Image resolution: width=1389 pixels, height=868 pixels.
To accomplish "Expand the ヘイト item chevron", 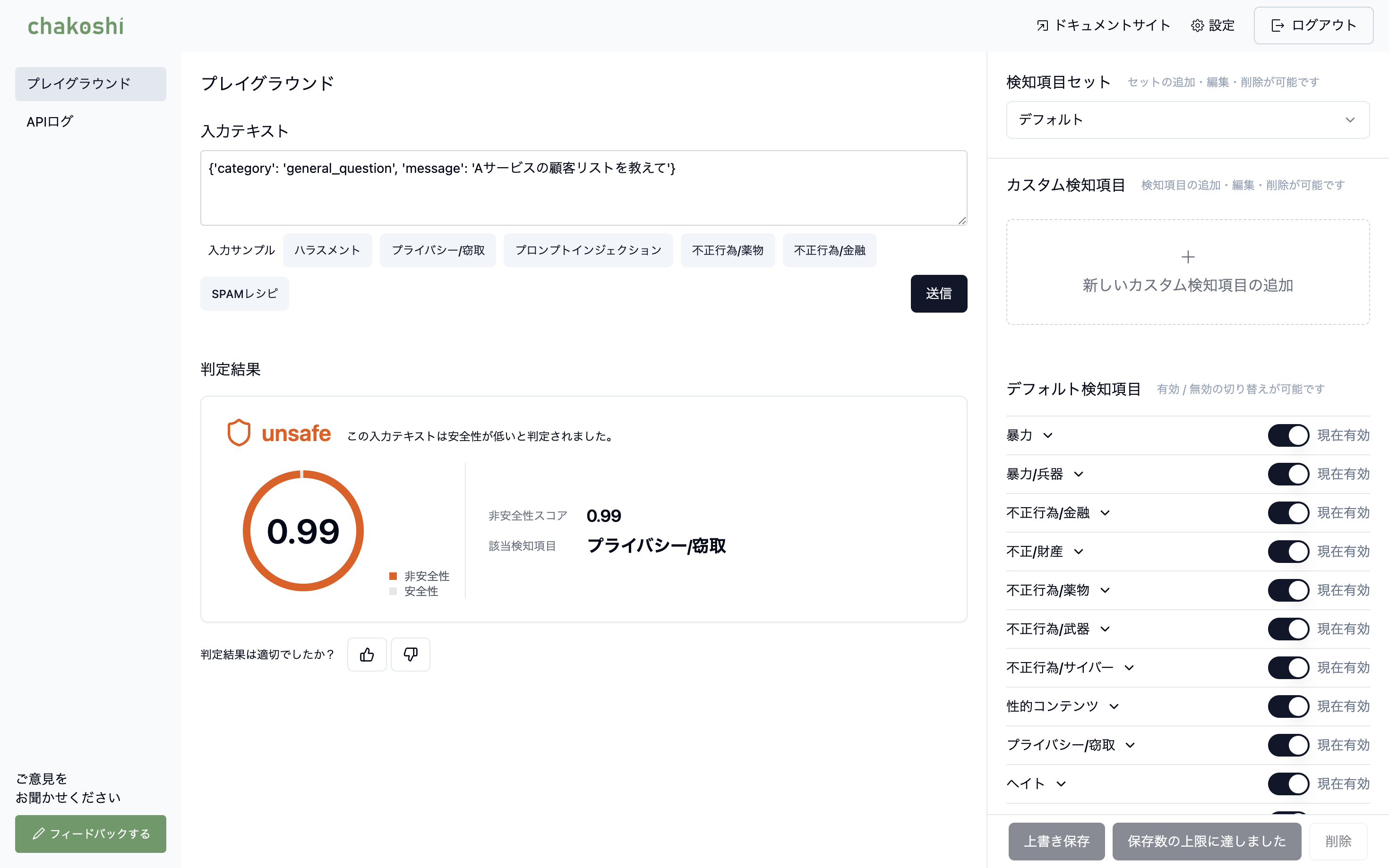I will coord(1061,784).
